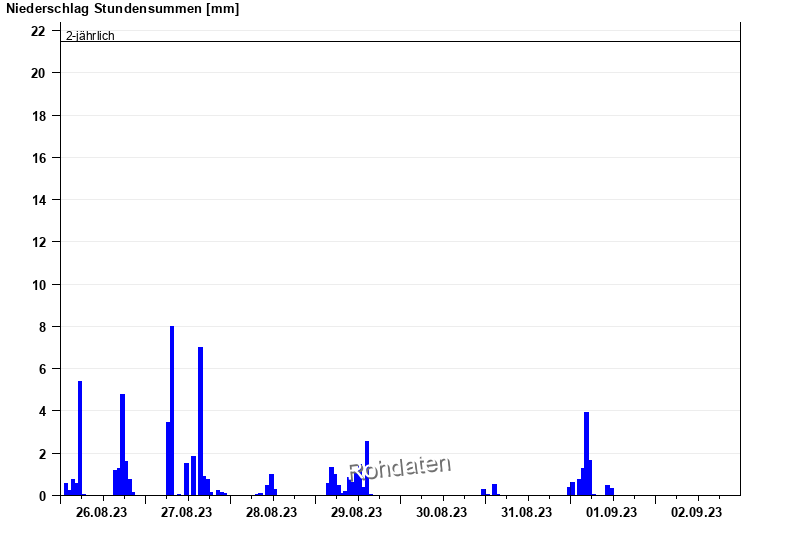Click the date label 31.08.23
The width and height of the screenshot is (800, 550).
coord(527,513)
